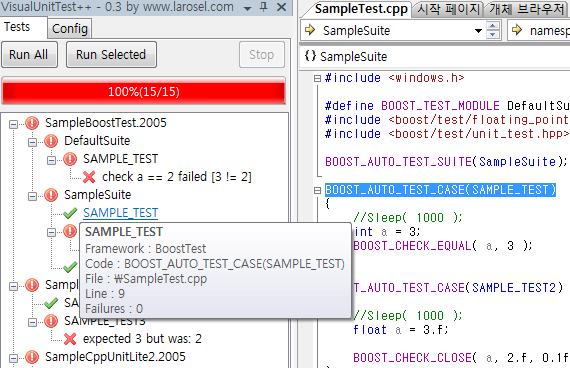Open the SampleSuite scope dropdown arrow

tap(478, 31)
